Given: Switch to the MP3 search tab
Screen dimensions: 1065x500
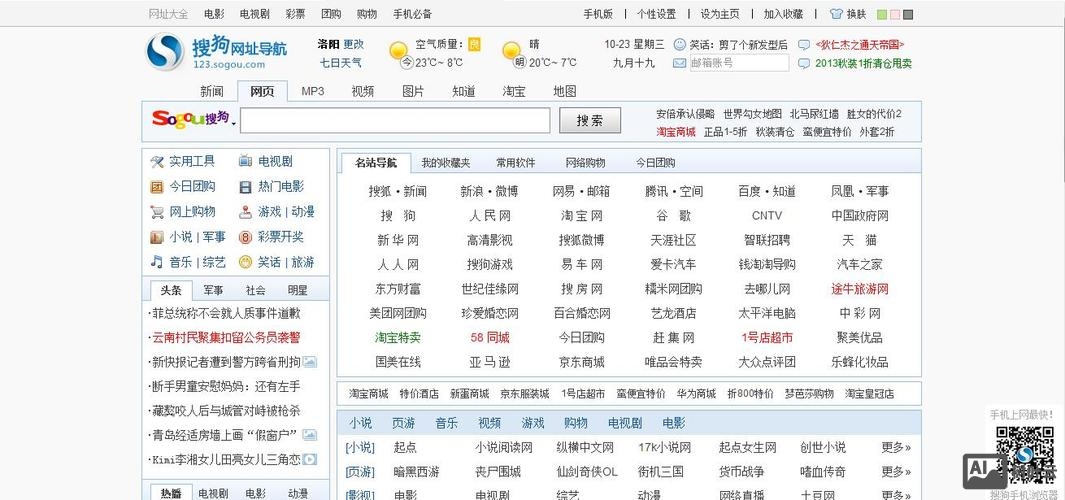Looking at the screenshot, I should [313, 91].
